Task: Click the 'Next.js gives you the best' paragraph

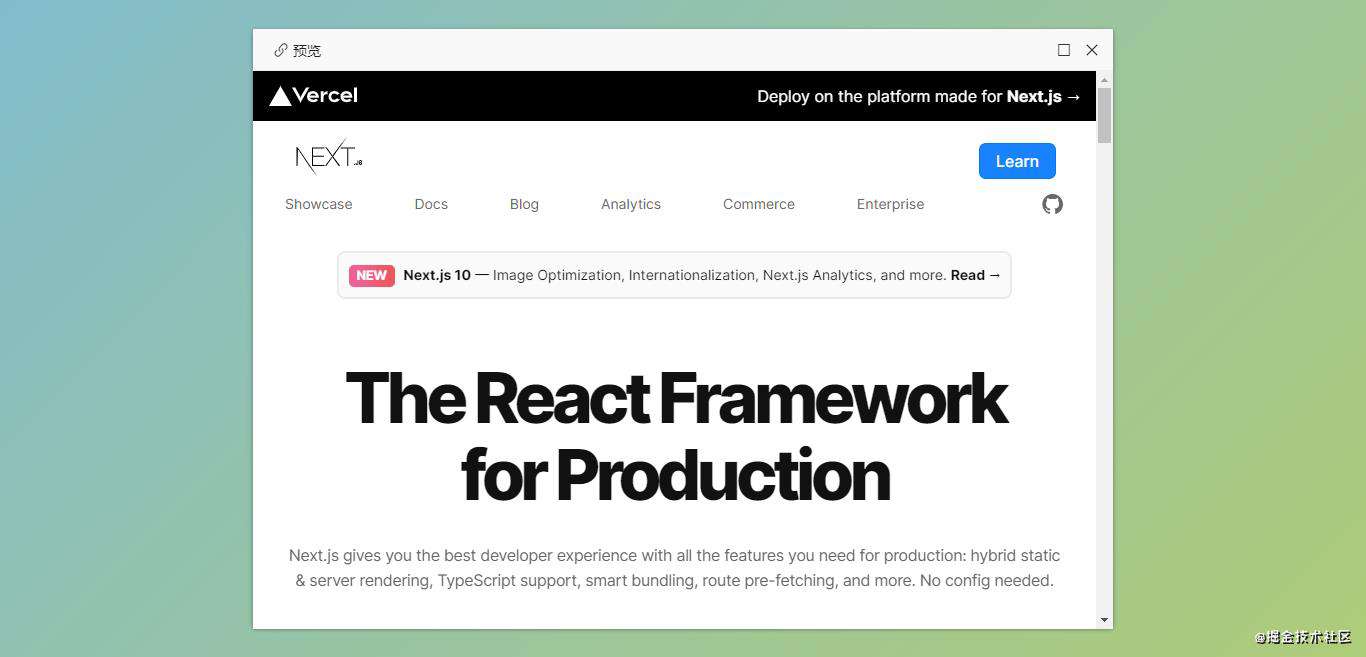Action: (x=675, y=568)
